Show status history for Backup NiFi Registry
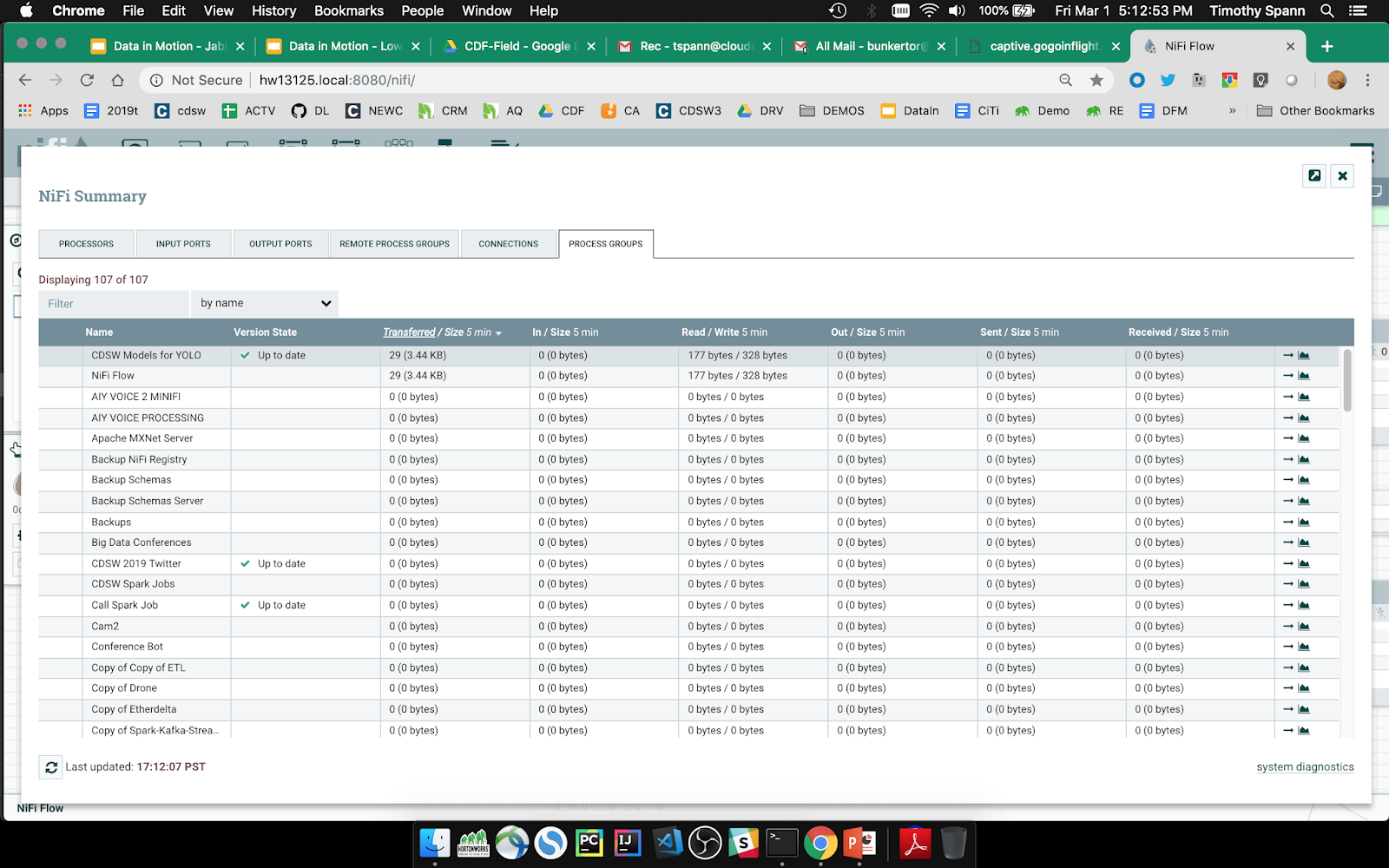The image size is (1389, 868). click(1304, 459)
